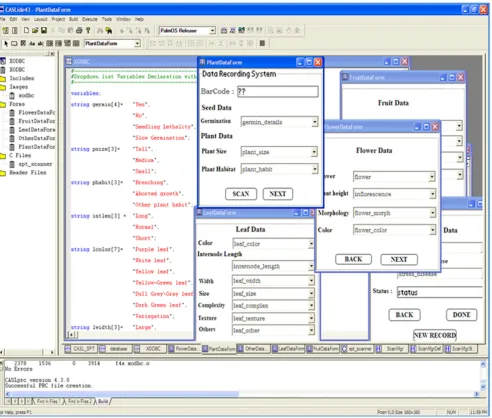Open the Layout menu
The width and height of the screenshot is (492, 418).
tap(41, 19)
